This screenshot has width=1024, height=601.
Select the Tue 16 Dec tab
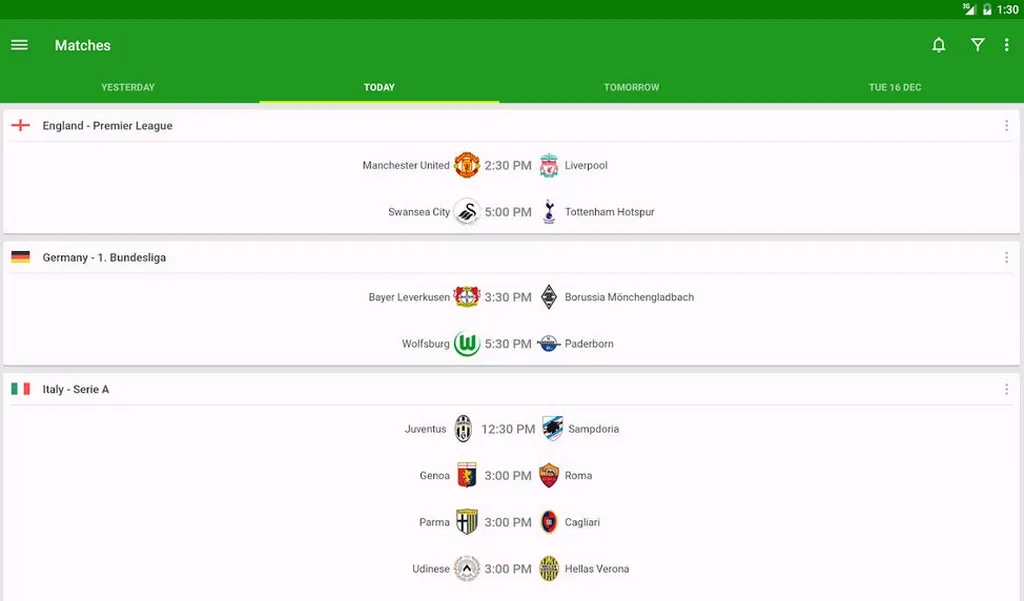(x=895, y=88)
